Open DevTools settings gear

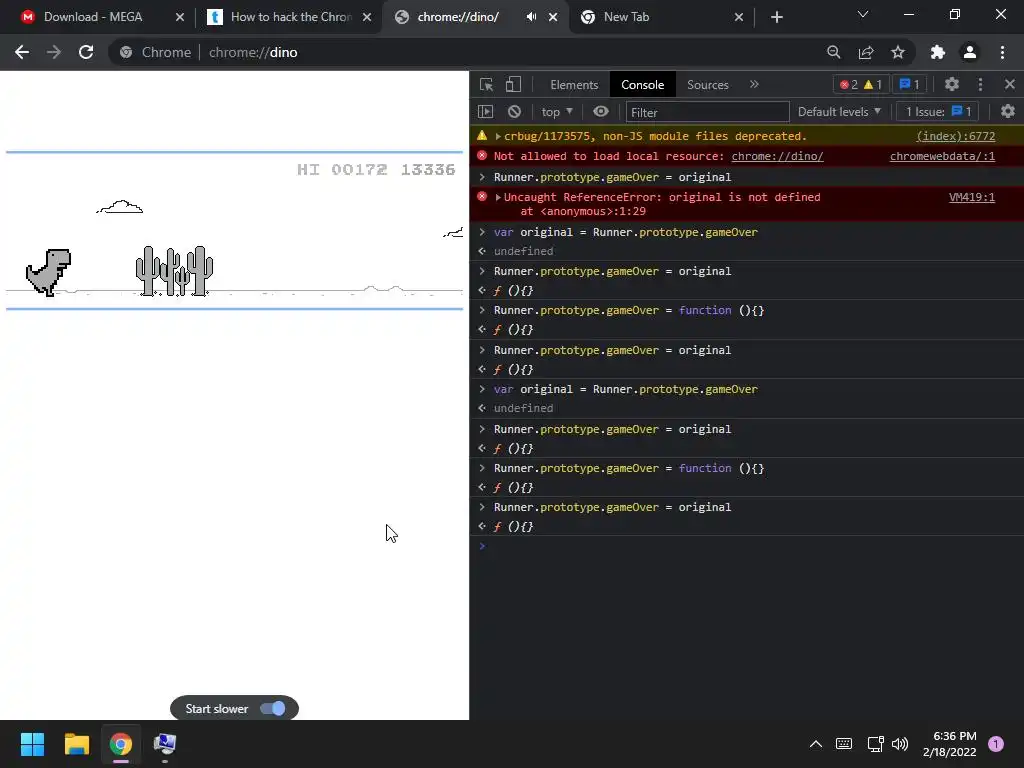coord(952,84)
